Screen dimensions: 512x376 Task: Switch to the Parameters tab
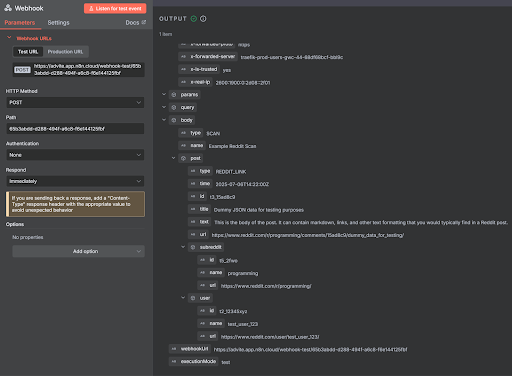(x=20, y=23)
